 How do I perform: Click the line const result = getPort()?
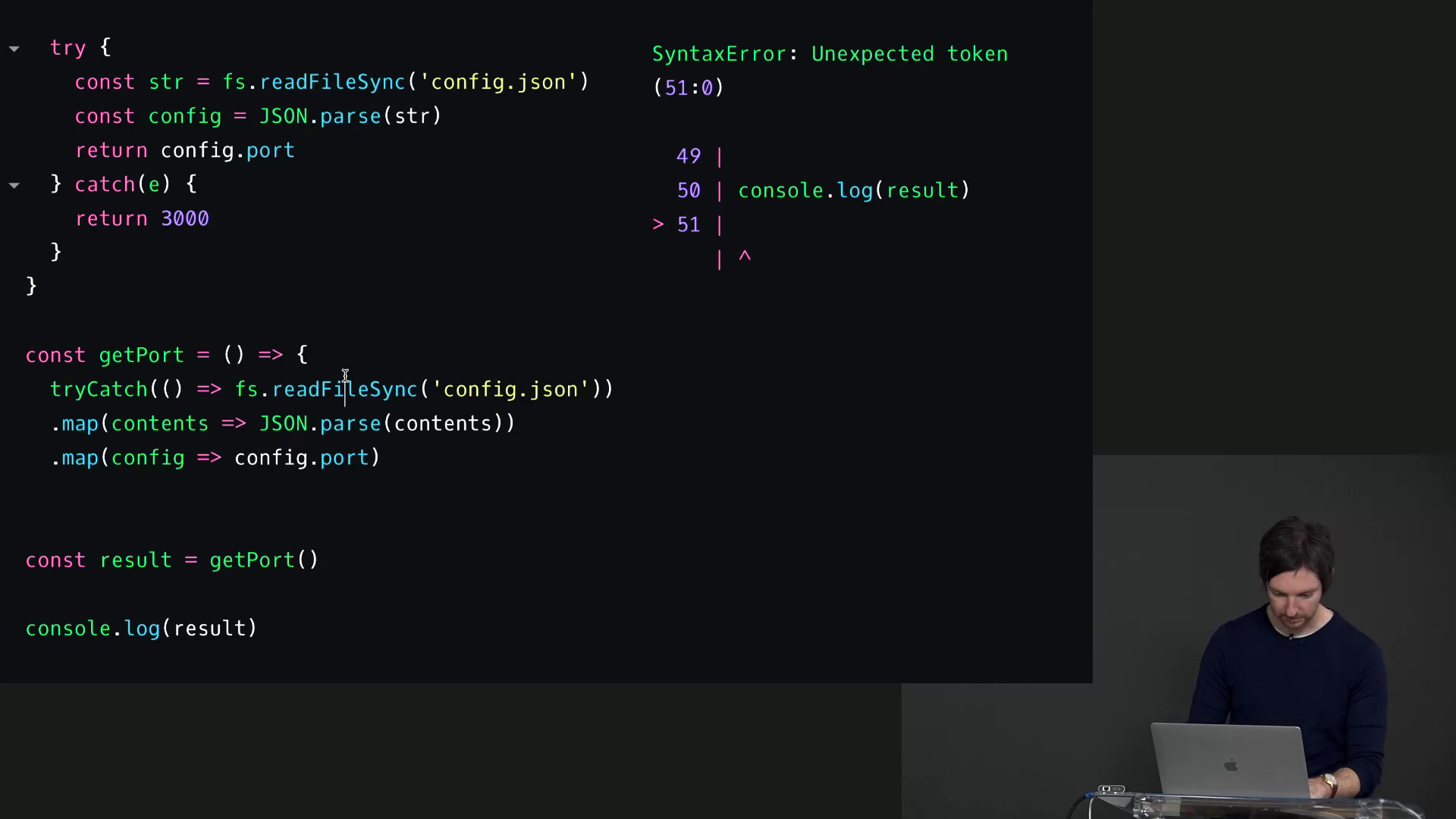click(x=172, y=560)
